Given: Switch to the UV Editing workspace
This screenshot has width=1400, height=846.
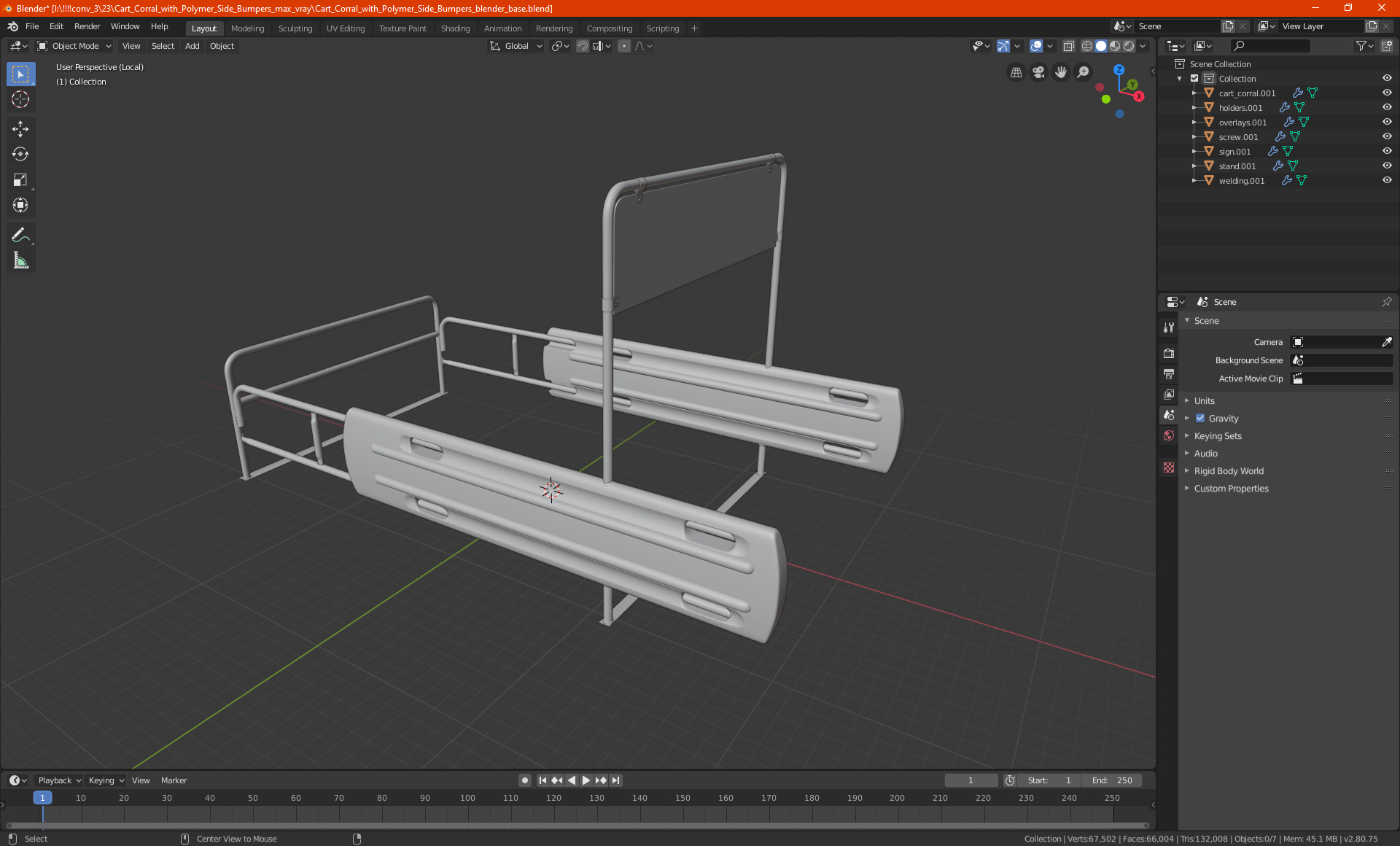Looking at the screenshot, I should [346, 28].
